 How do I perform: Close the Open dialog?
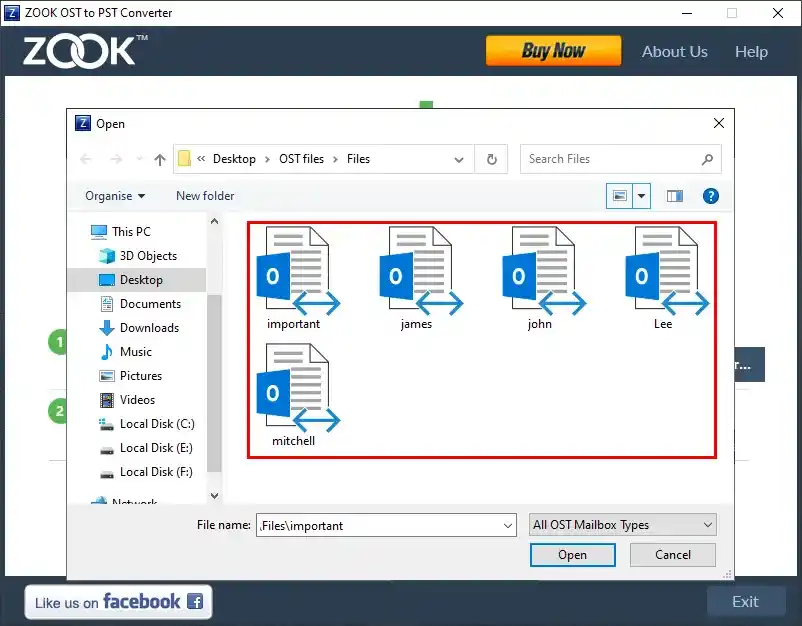tap(719, 123)
